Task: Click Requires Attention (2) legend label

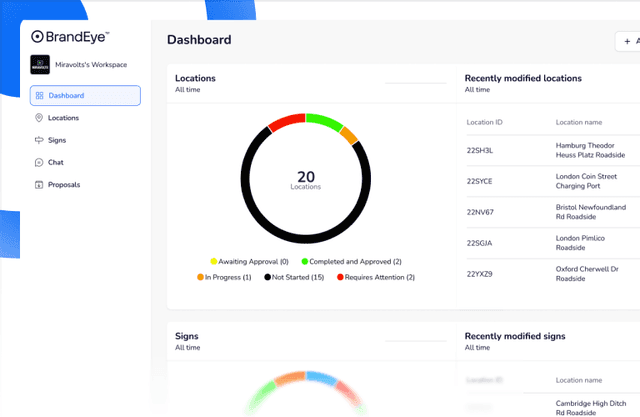Action: (380, 277)
